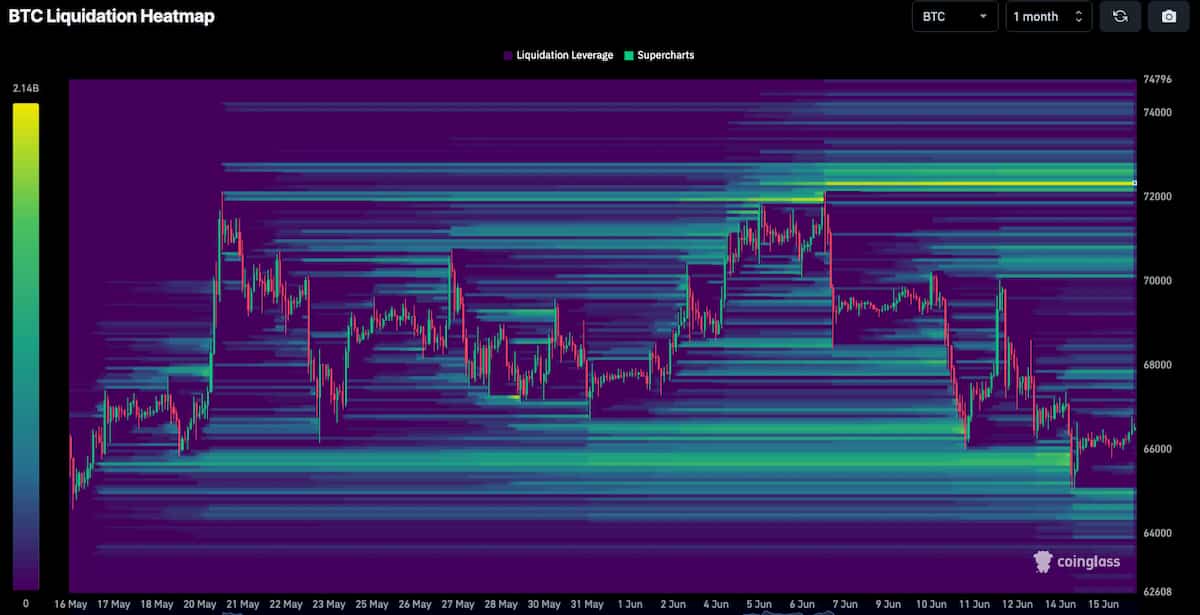Click the 2.14B scale maximum label
Screen dimensions: 1200x615
[x=25, y=89]
